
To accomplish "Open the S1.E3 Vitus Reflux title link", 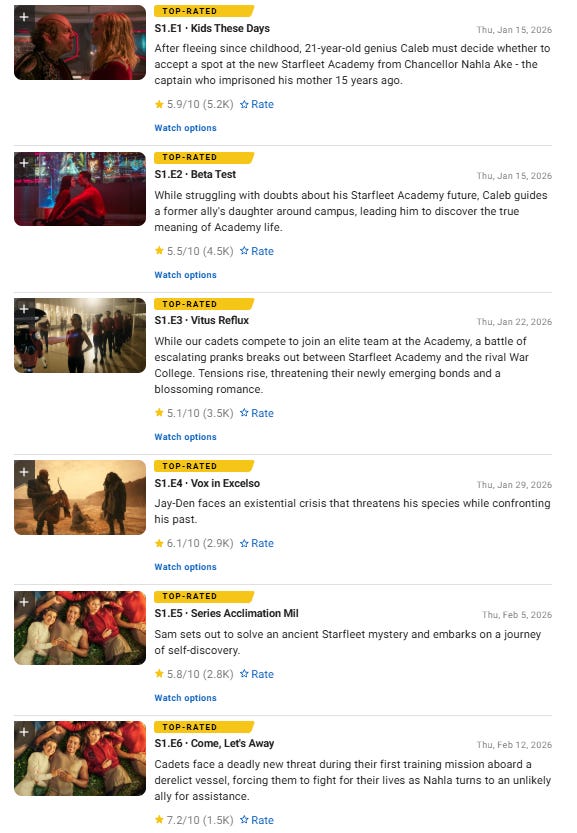I will (201, 320).
